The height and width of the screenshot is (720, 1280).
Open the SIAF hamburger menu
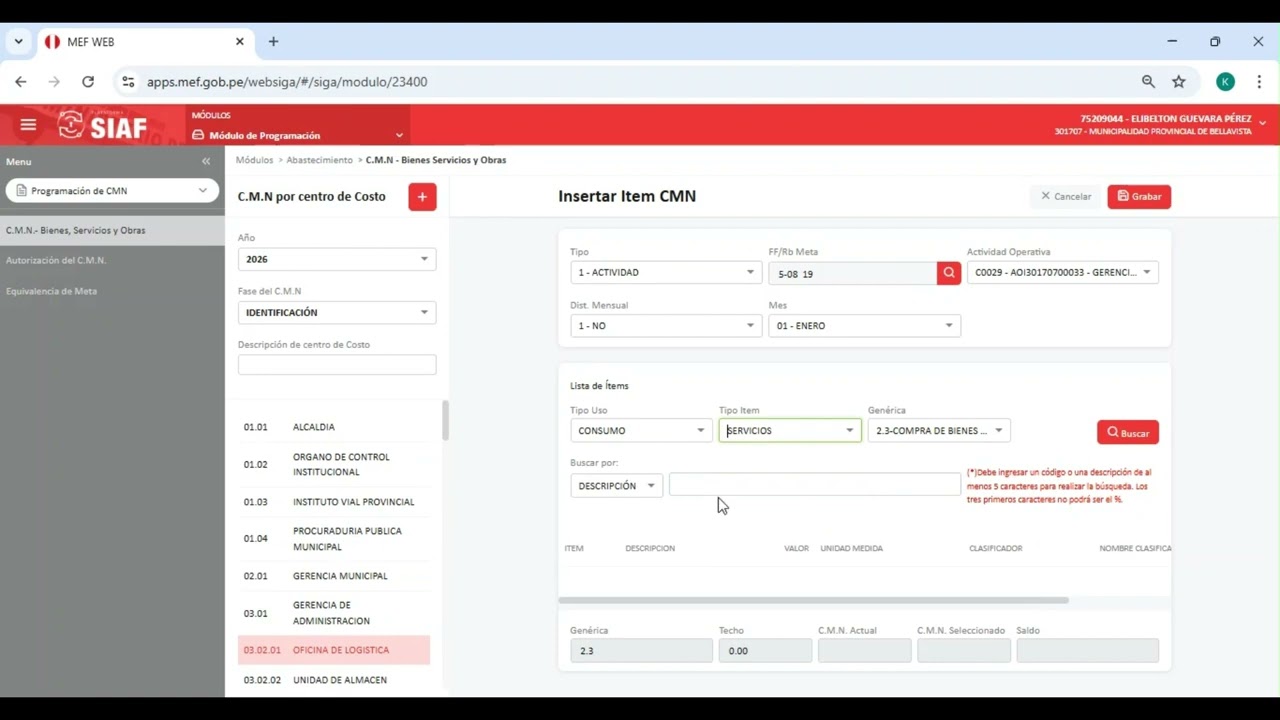[x=28, y=125]
